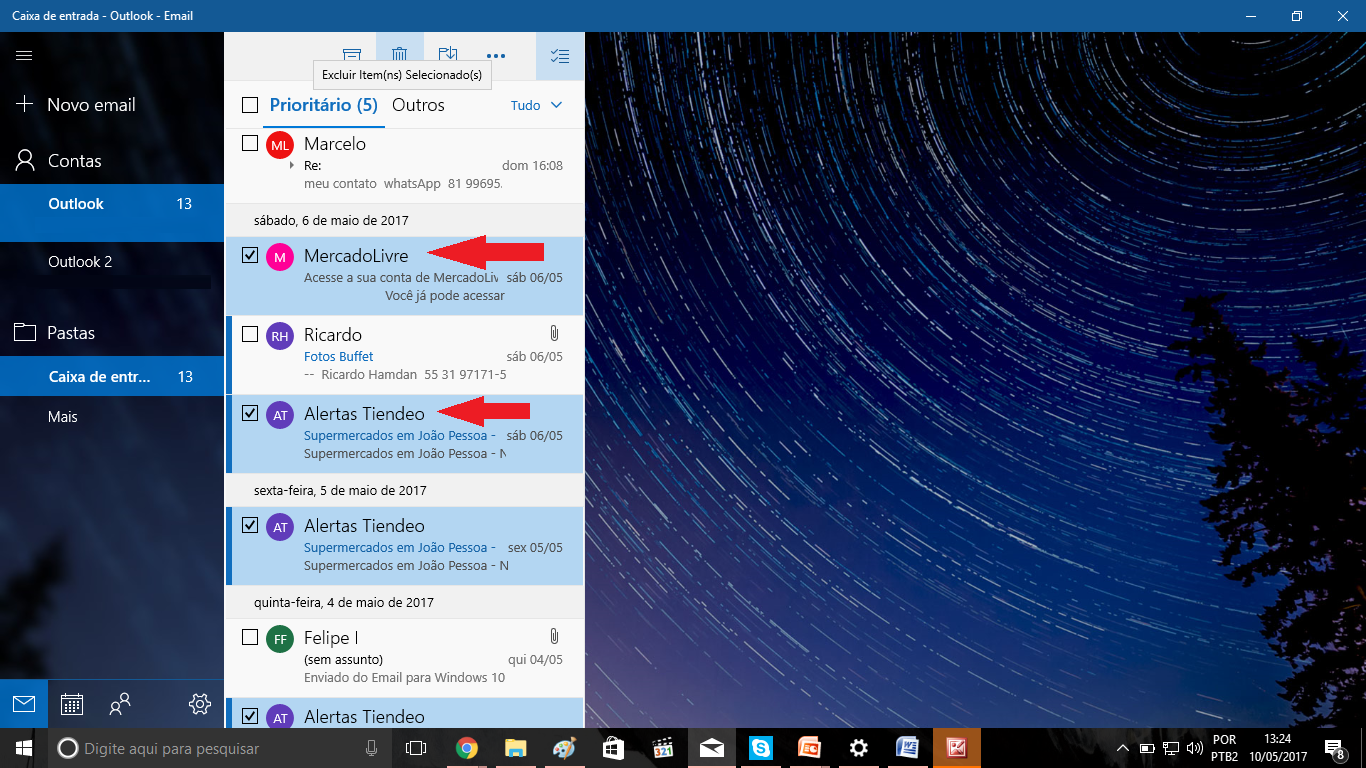Open the Settings gear in sidebar
Viewport: 1366px width, 768px height.
click(200, 704)
